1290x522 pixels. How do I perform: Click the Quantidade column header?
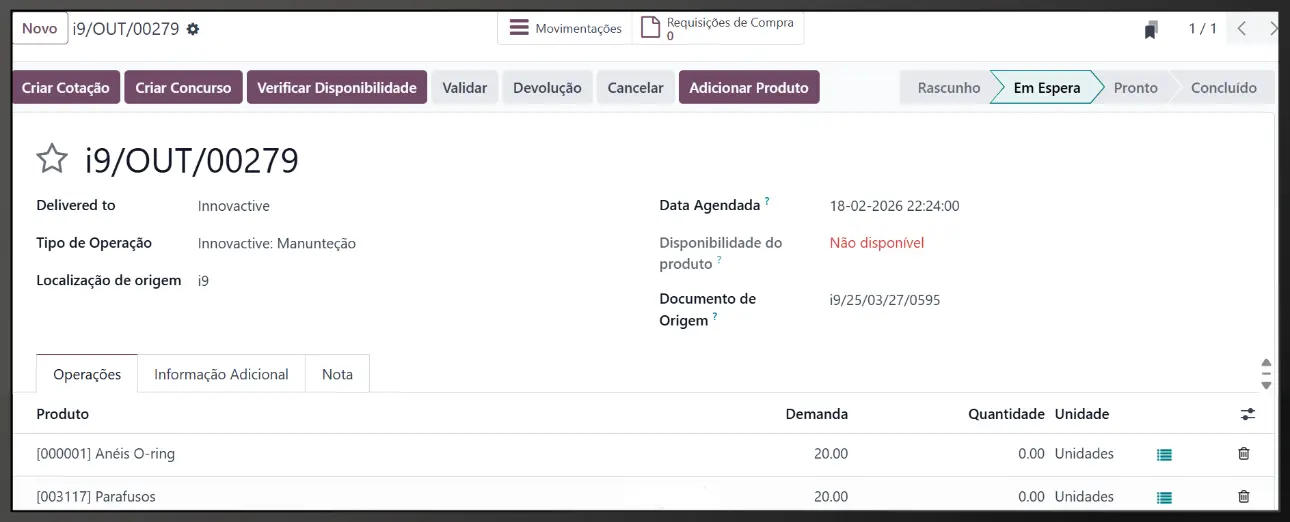tap(1006, 414)
